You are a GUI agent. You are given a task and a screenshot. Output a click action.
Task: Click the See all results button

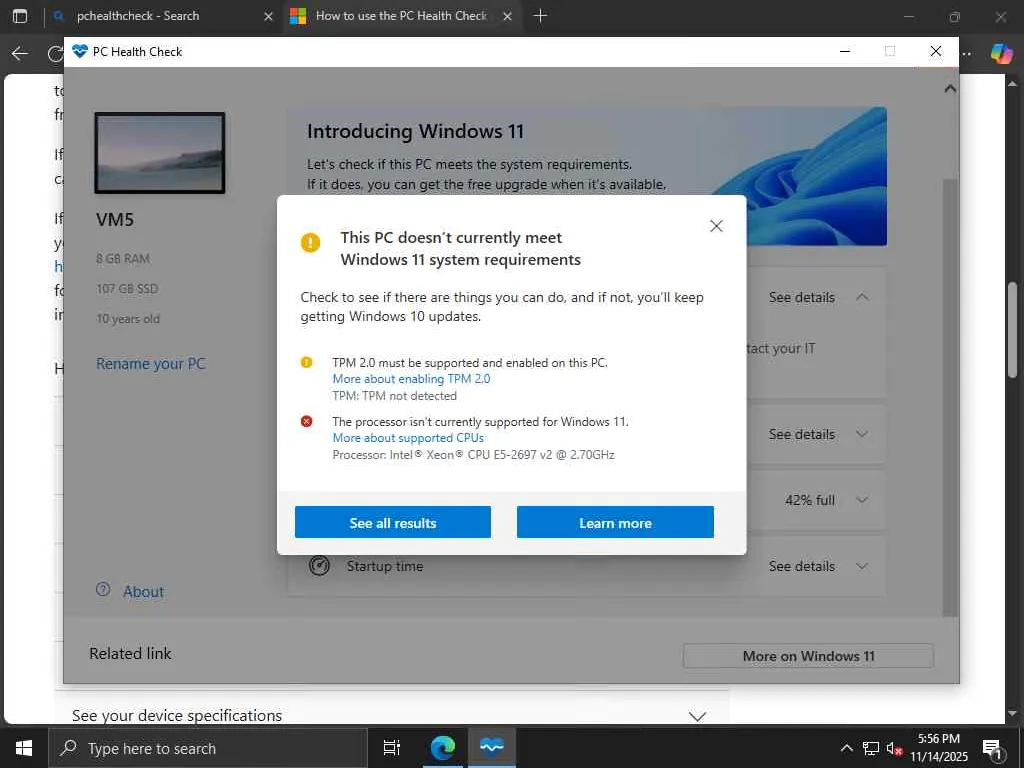pyautogui.click(x=392, y=522)
